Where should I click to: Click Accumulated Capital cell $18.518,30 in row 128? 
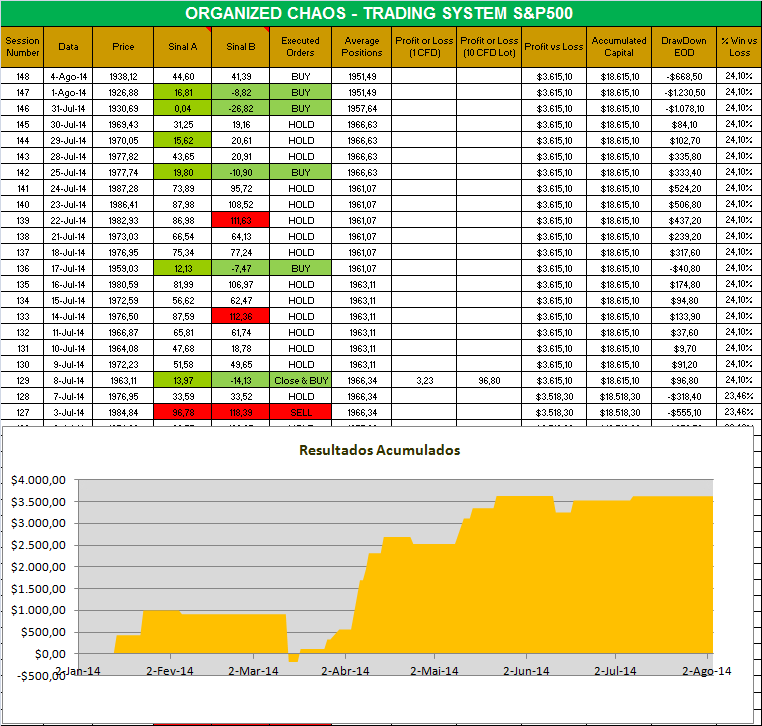click(x=619, y=397)
